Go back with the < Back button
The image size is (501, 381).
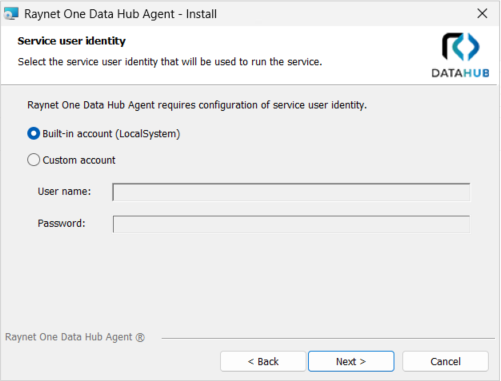coord(263,361)
